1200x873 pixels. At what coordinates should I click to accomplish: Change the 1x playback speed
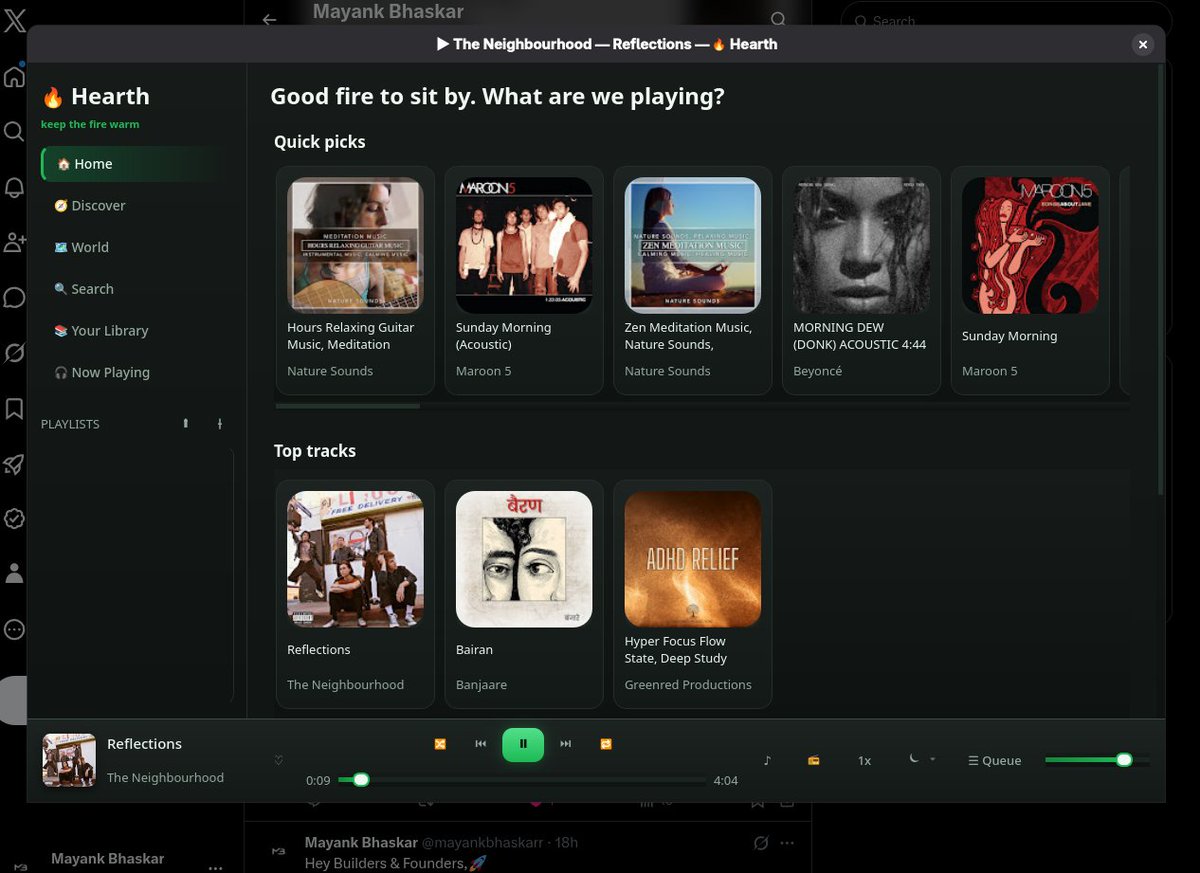(x=864, y=761)
